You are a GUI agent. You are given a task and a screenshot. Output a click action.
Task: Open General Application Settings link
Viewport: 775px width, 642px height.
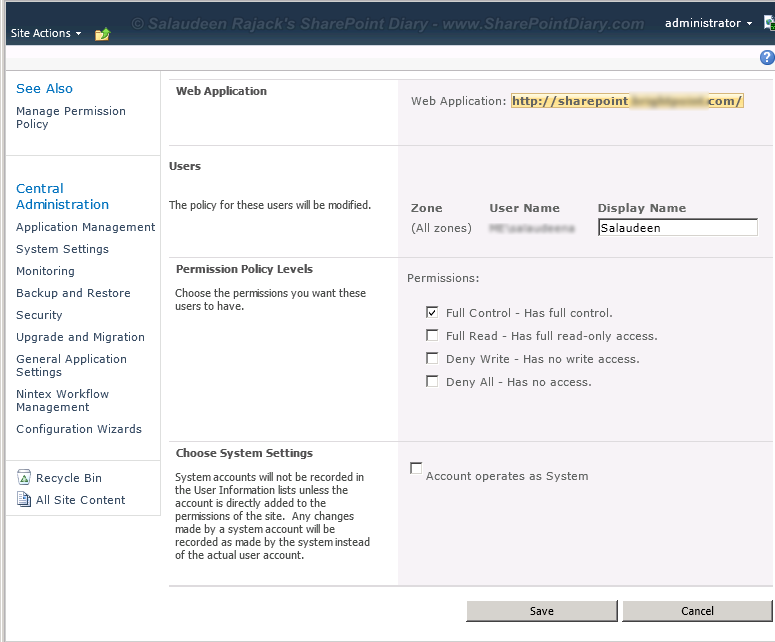tap(71, 366)
